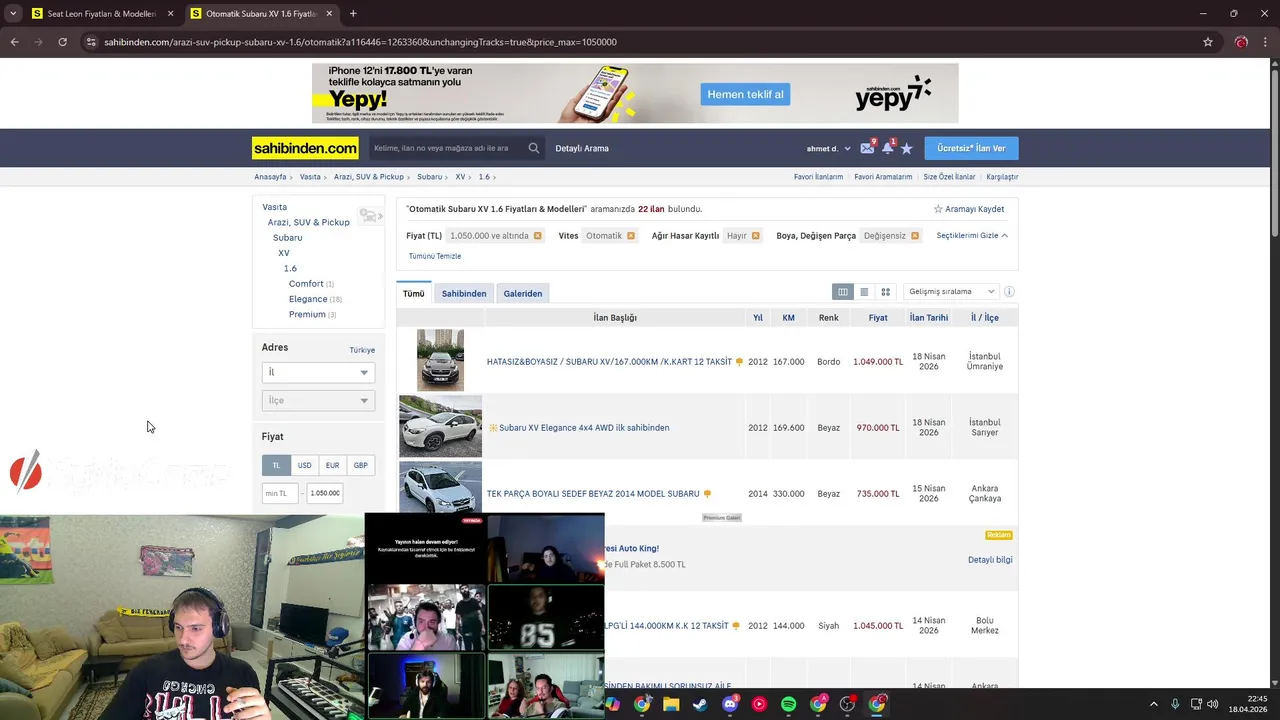Remove the Değişensiz filter tag

915,236
